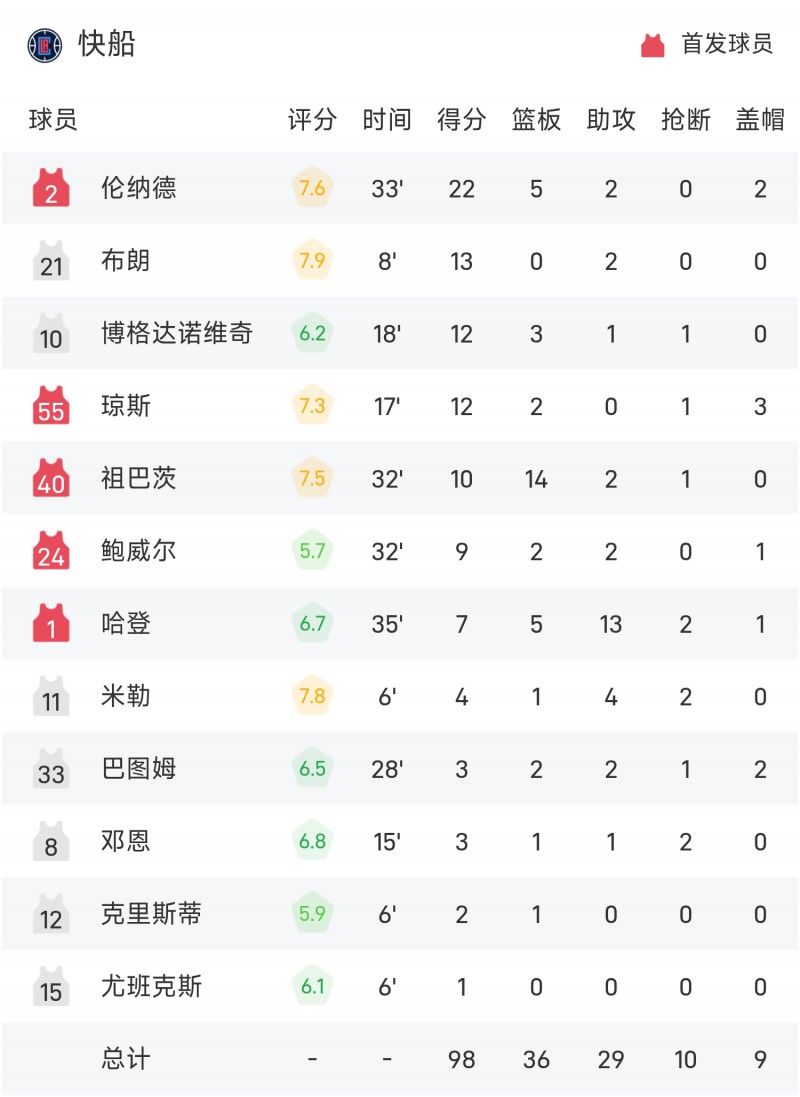Click the 快船 team name
The image size is (800, 1097).
click(x=106, y=43)
